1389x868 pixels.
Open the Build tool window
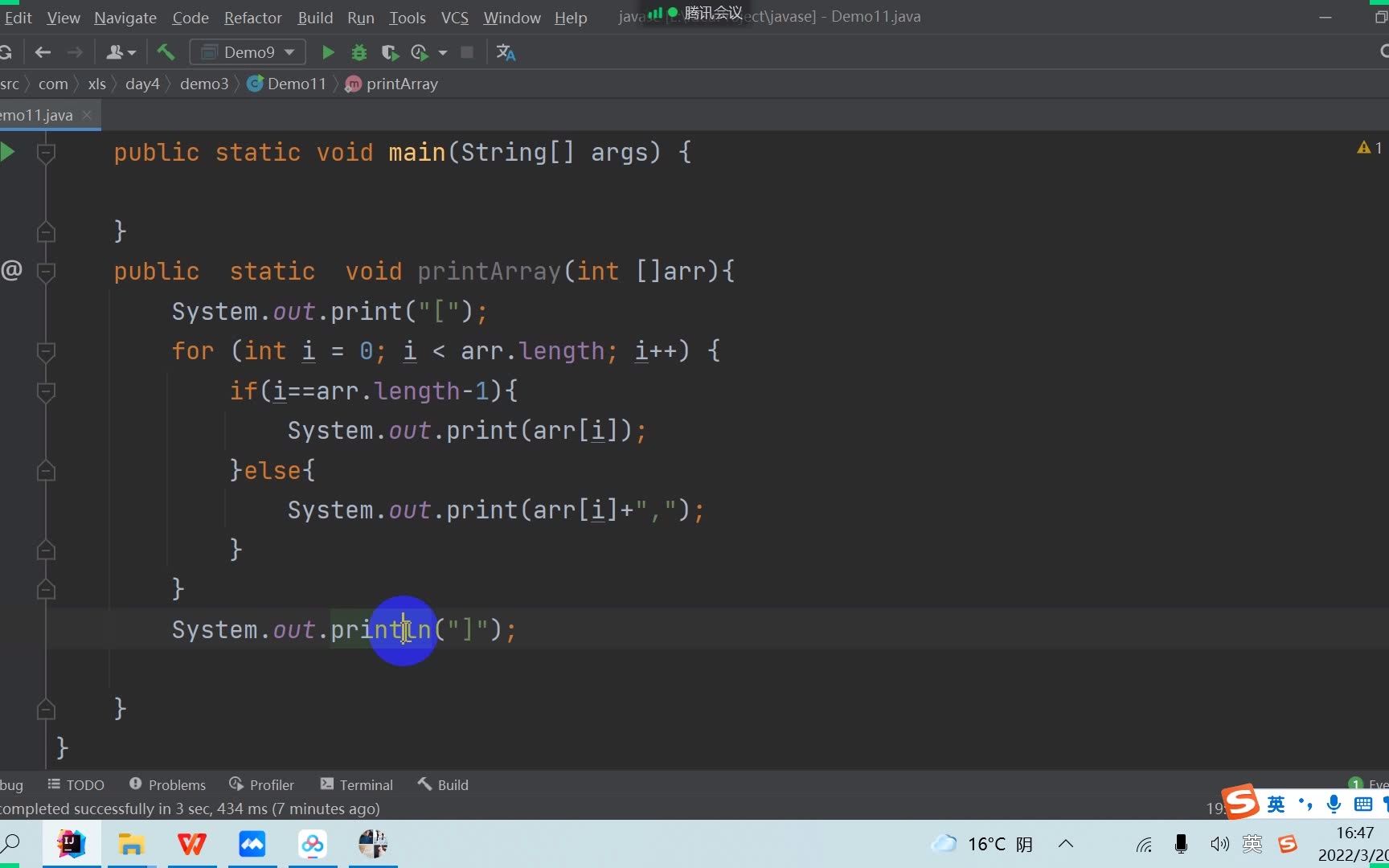pos(443,784)
